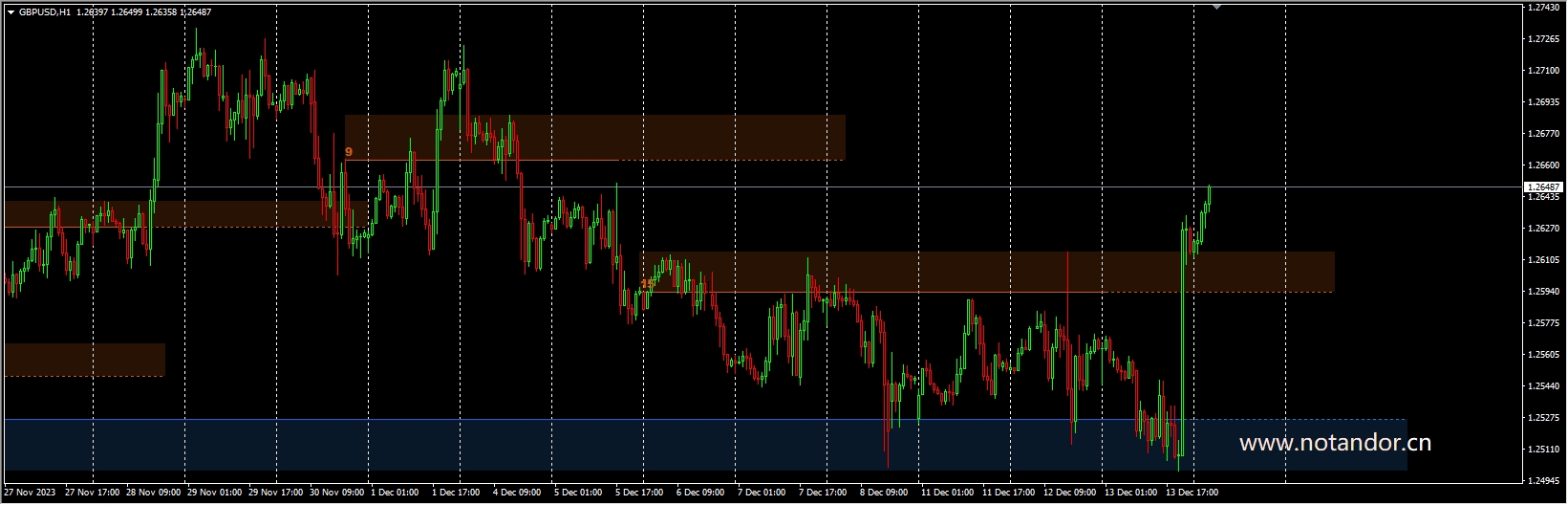Click the current bid price tag 1.26487 on price axis
This screenshot has width=1568, height=505.
click(x=1544, y=187)
